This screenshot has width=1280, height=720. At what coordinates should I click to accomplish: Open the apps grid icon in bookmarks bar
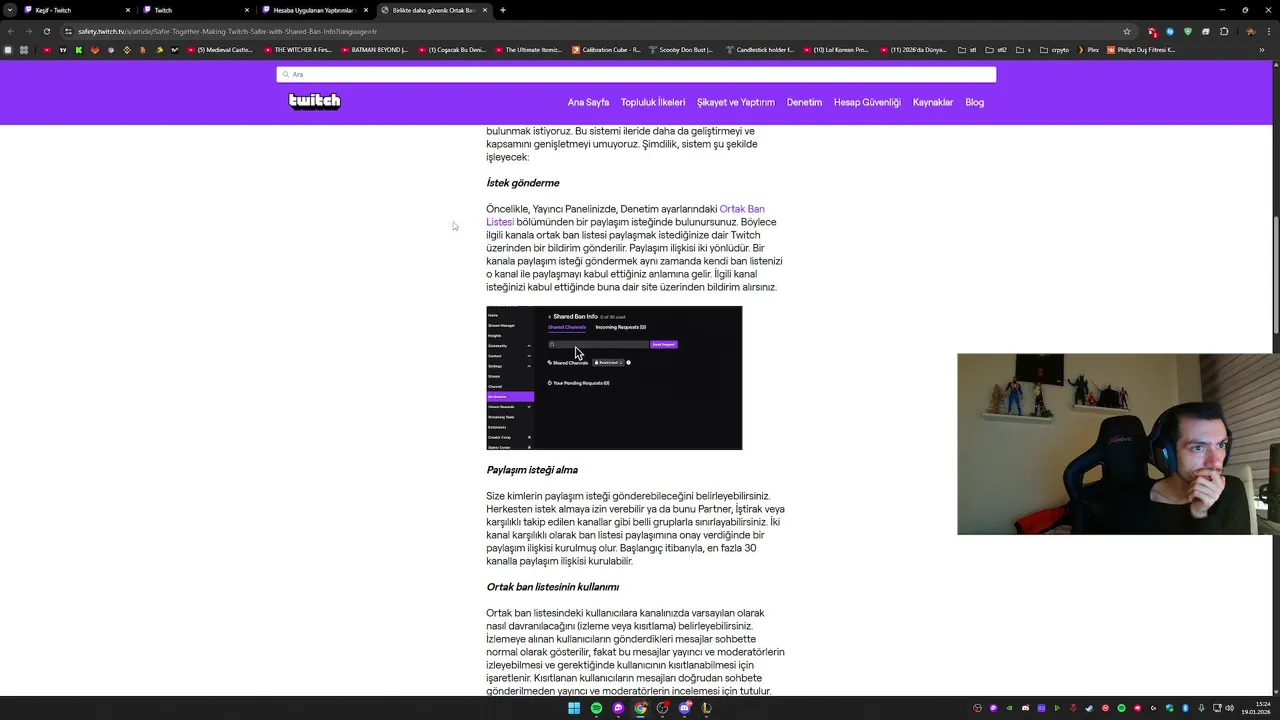24,49
